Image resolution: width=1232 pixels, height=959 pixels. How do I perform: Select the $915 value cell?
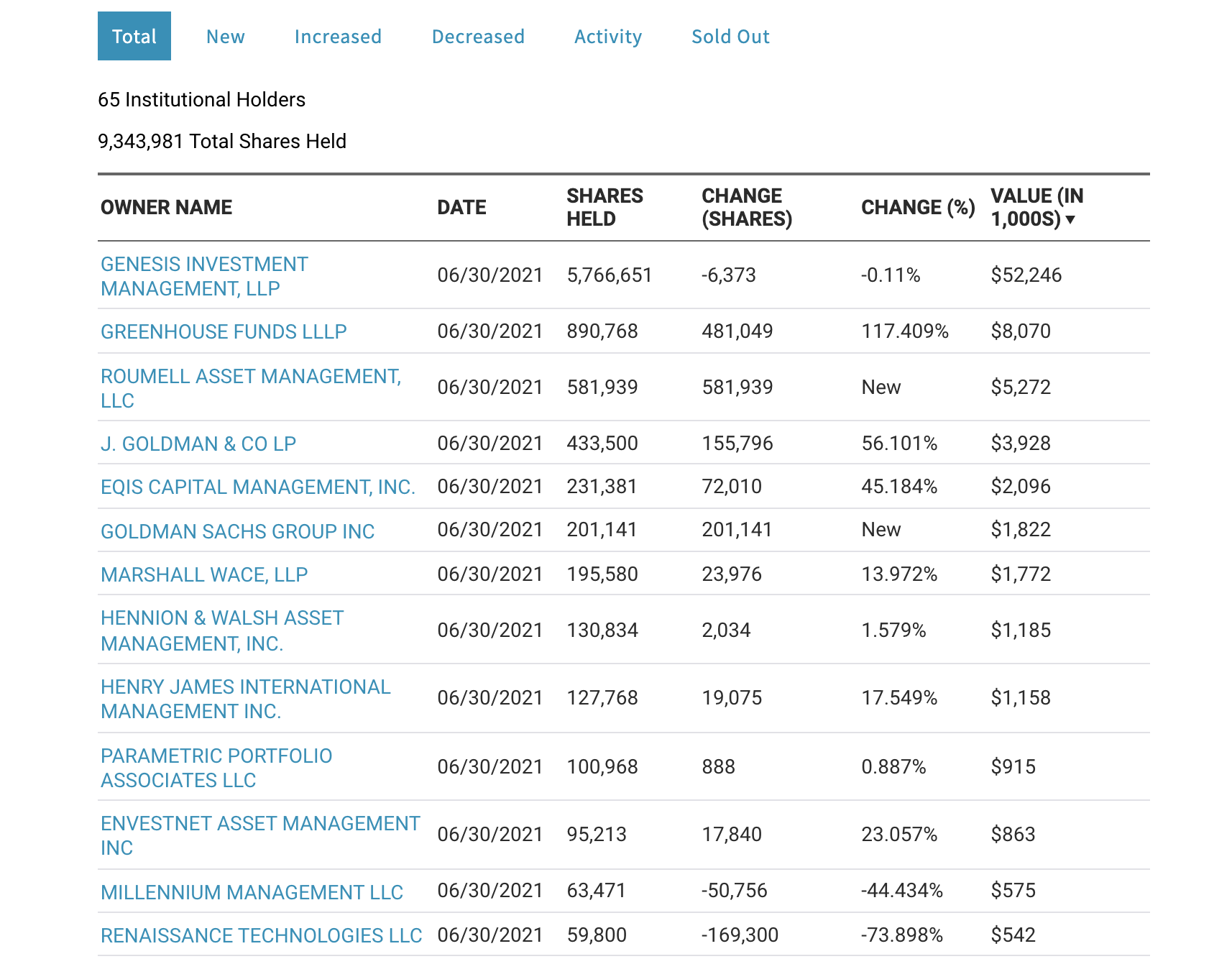(x=1013, y=767)
